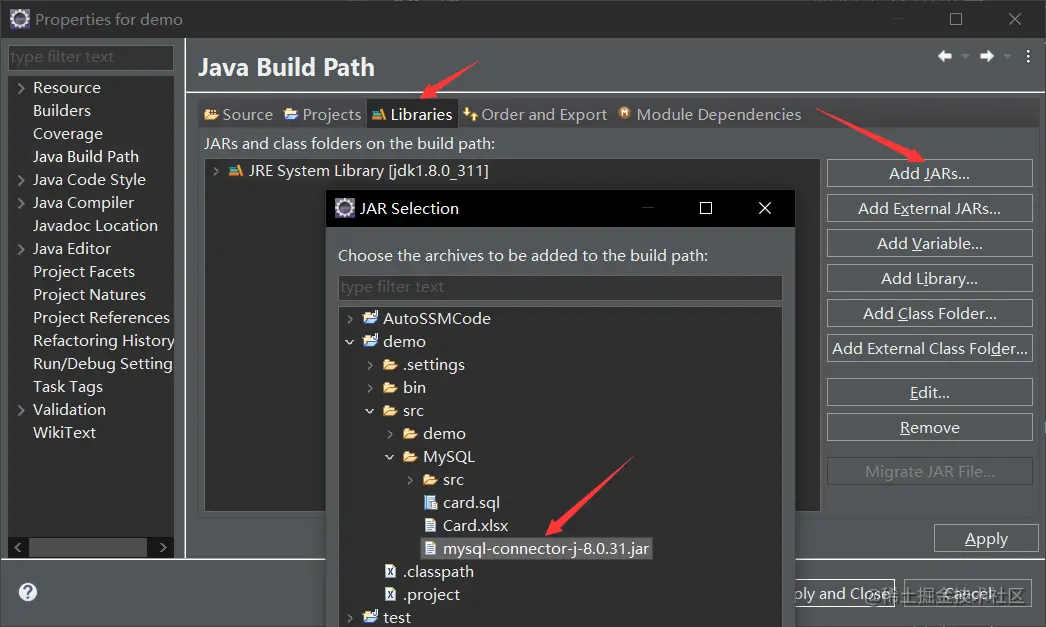Click the card.sql file icon
Image resolution: width=1046 pixels, height=627 pixels.
pyautogui.click(x=431, y=502)
